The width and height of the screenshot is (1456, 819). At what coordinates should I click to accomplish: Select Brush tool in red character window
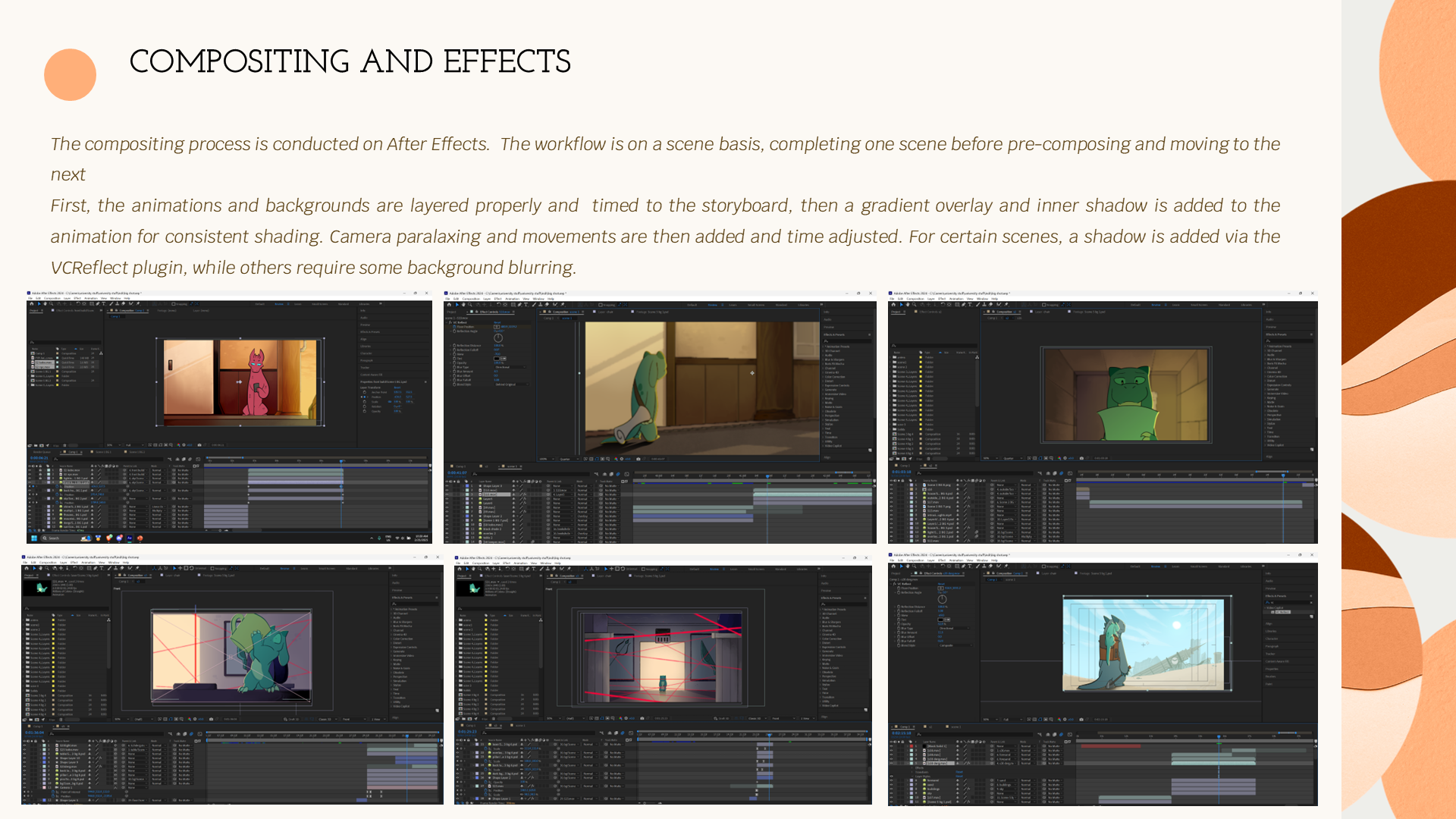(x=111, y=304)
